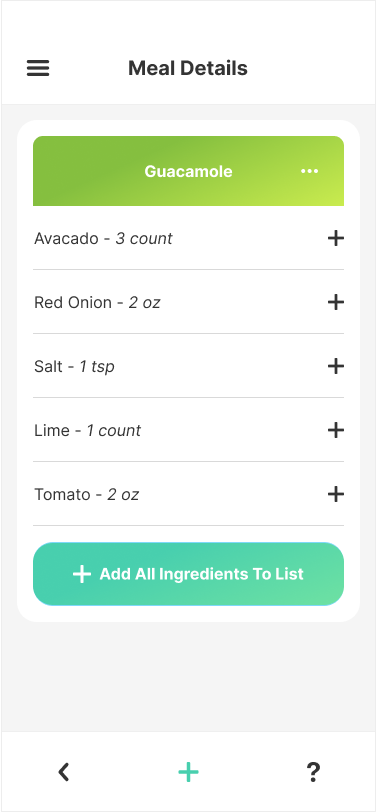
Task: Select the Red Onion - 2 oz ingredient text
Action: coord(97,302)
